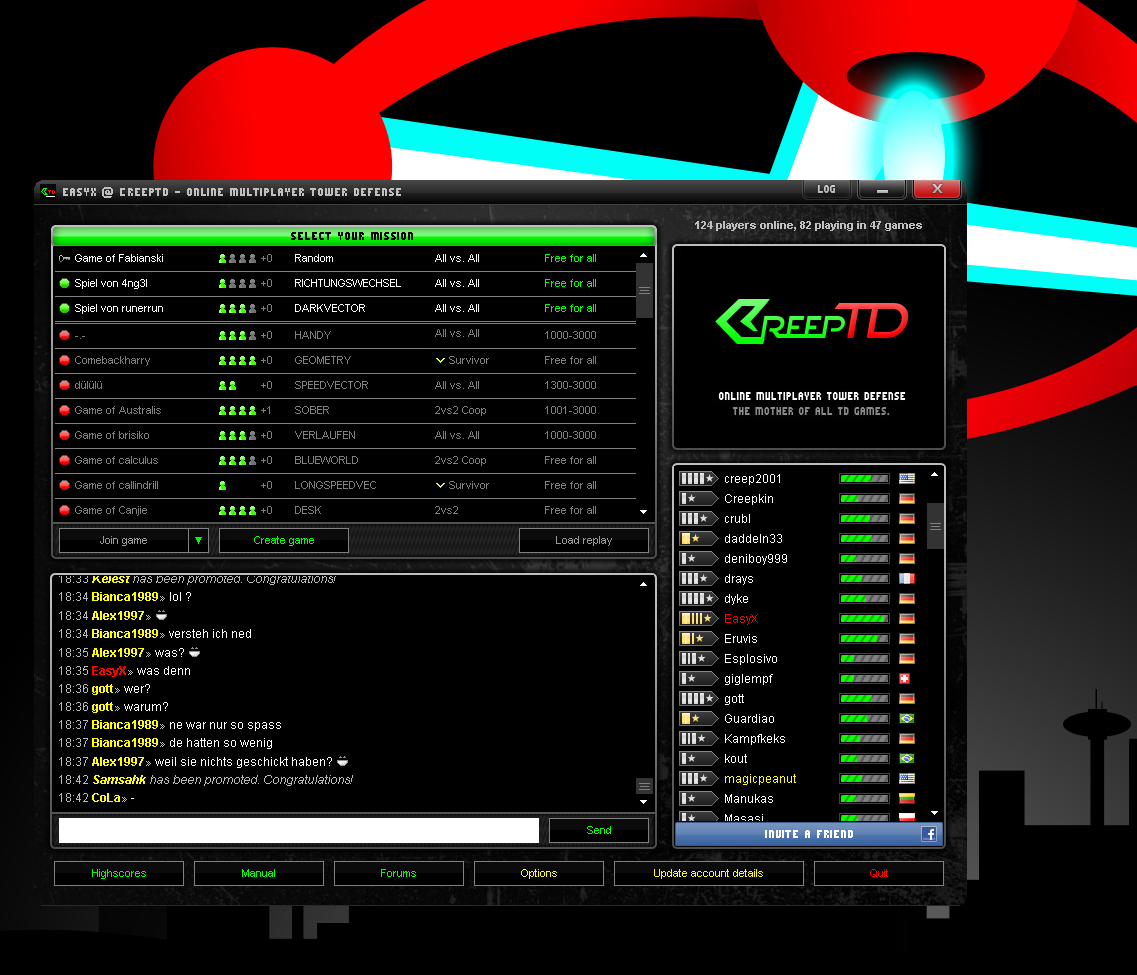This screenshot has width=1137, height=975.
Task: Click the chat scroll-down arrow
Action: (643, 802)
